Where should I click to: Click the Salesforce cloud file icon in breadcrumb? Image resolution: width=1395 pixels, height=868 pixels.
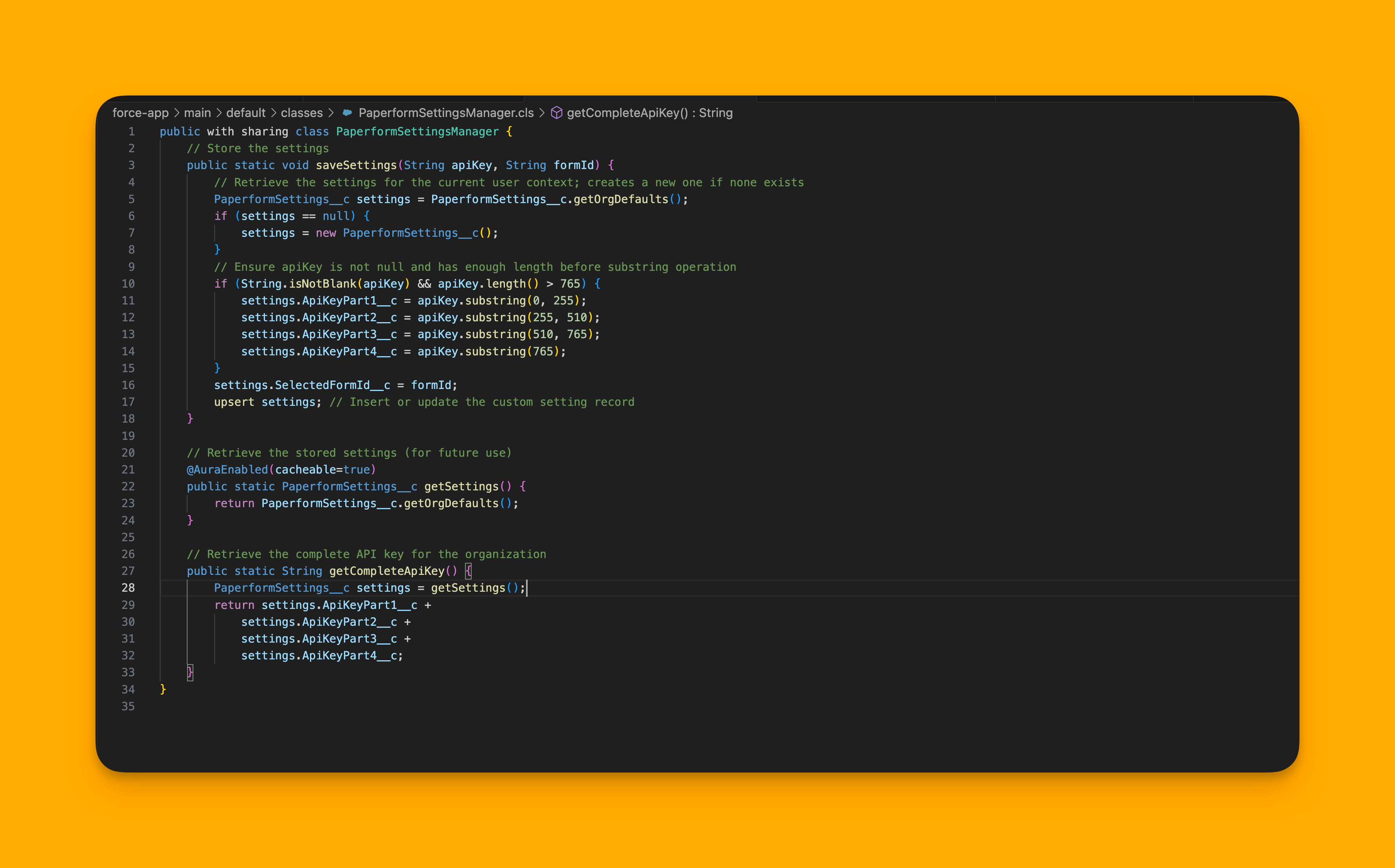click(x=347, y=113)
